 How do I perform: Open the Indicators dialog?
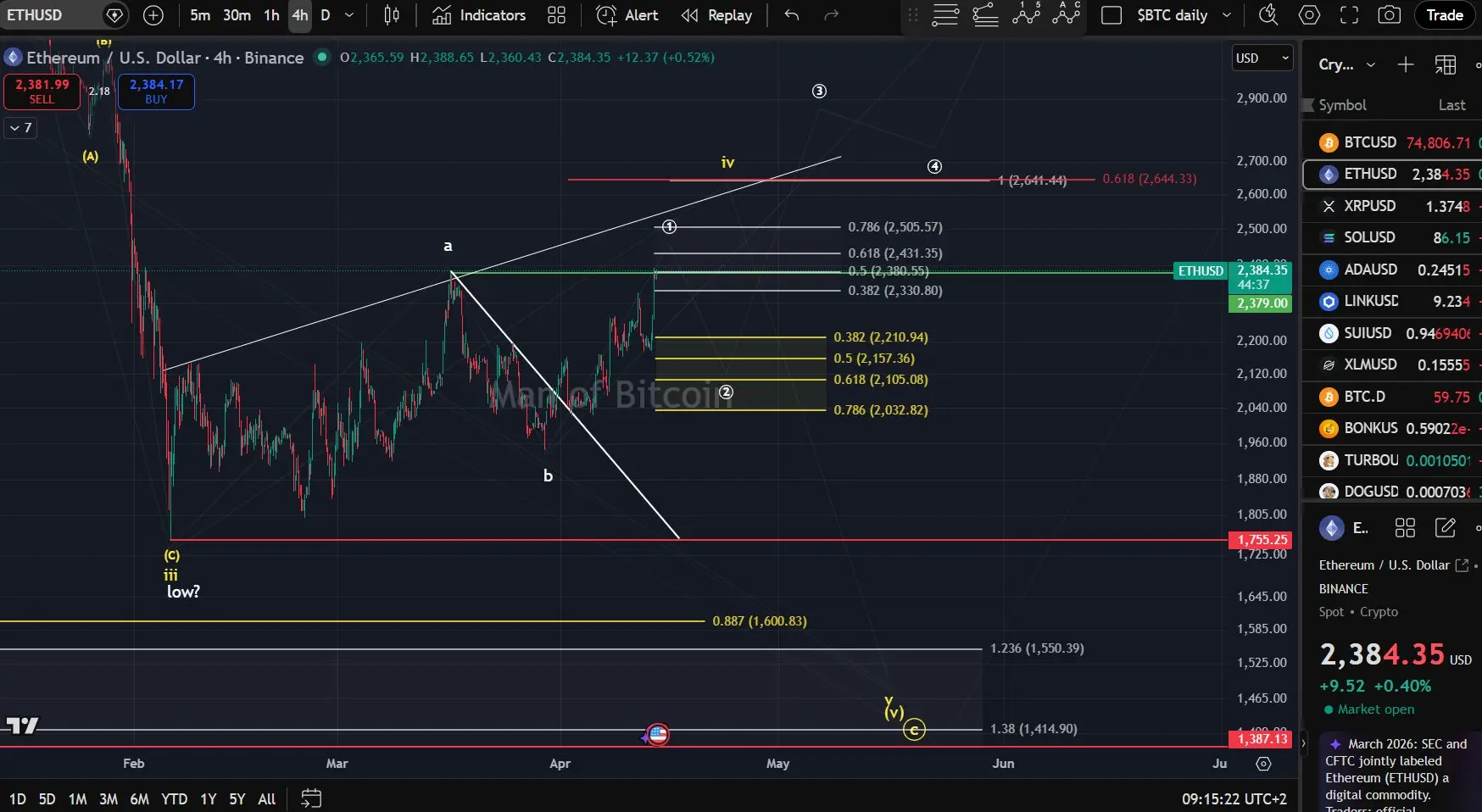tap(479, 15)
